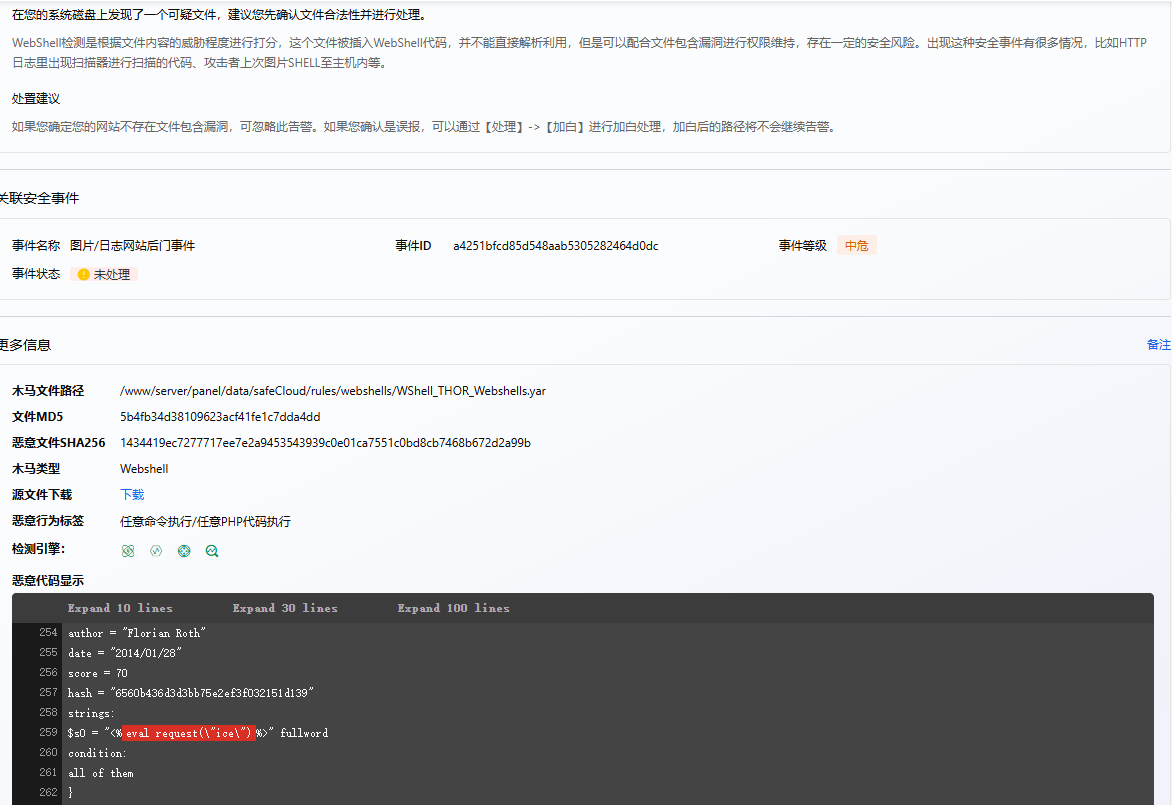Click code line 254 author Florian Roth
This screenshot has width=1172, height=805.
(x=137, y=633)
